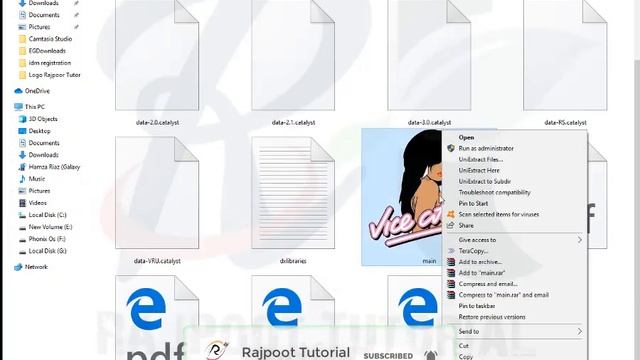Select the dxlibraries file thumbnail
The height and width of the screenshot is (360, 640).
pyautogui.click(x=293, y=193)
